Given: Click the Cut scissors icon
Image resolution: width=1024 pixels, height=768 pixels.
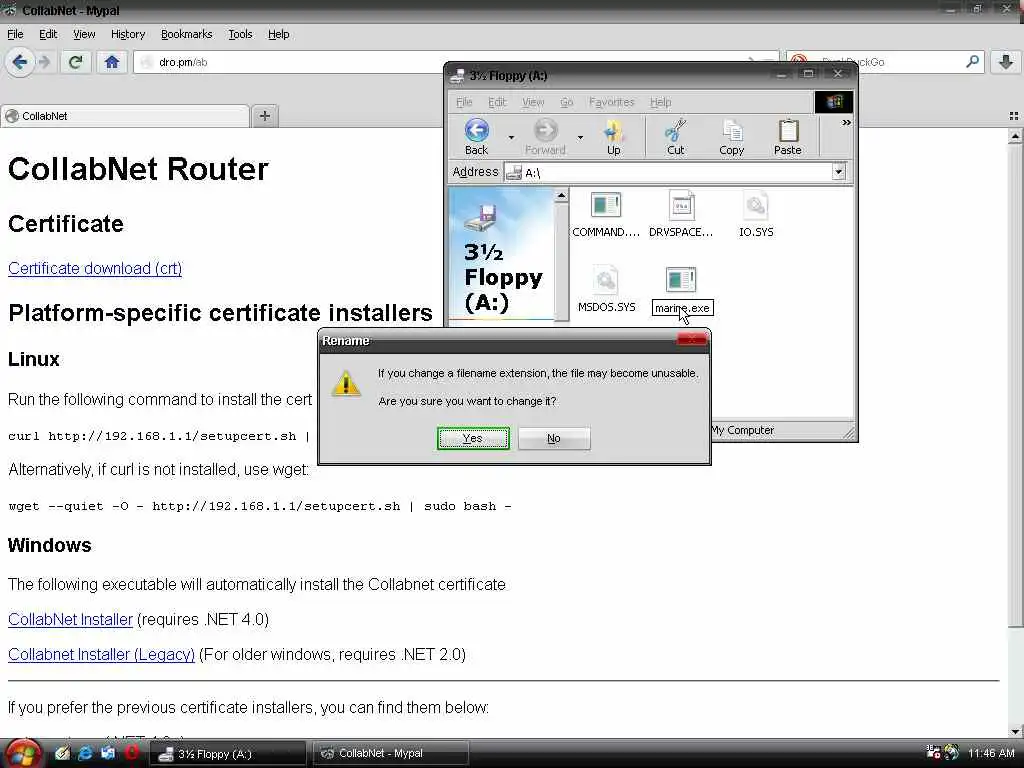Looking at the screenshot, I should coord(675,136).
